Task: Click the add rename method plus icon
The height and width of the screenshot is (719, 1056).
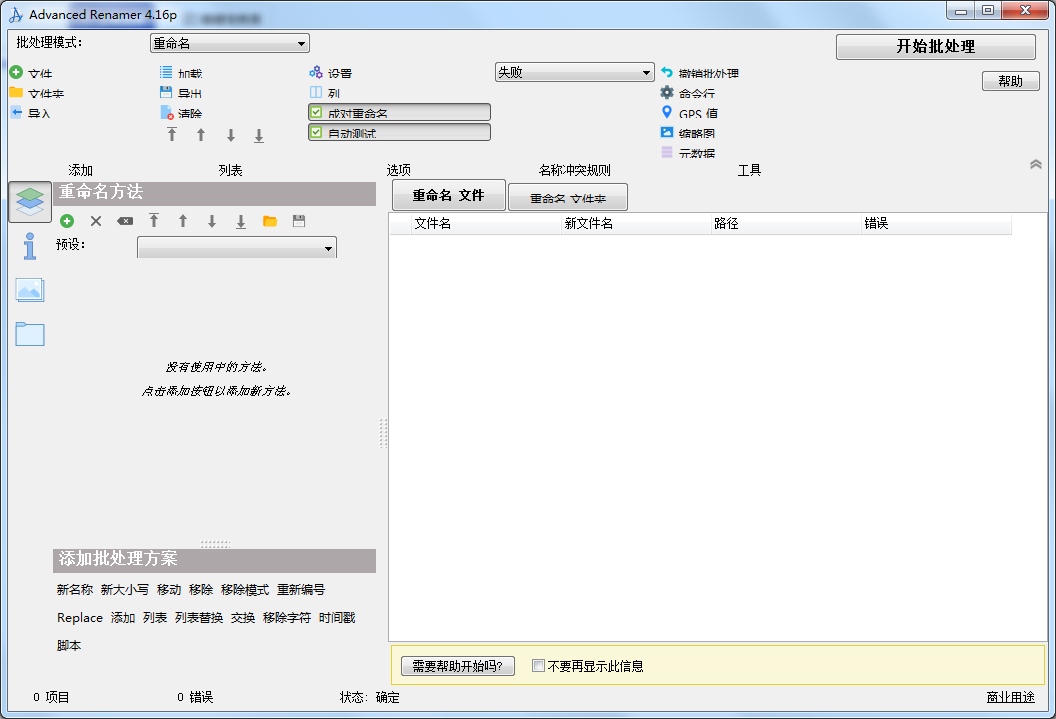Action: point(67,221)
